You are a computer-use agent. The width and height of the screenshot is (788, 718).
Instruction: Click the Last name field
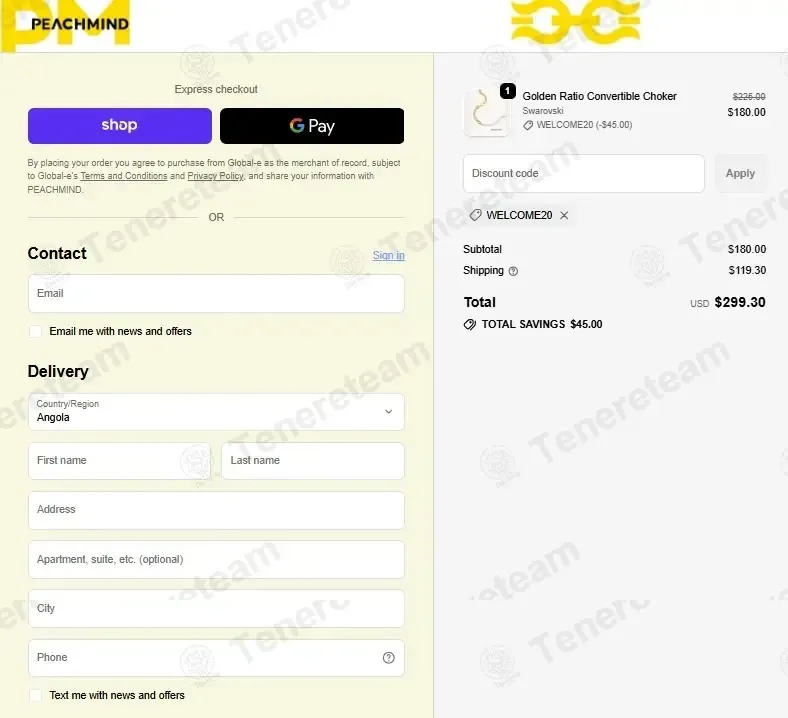point(313,461)
